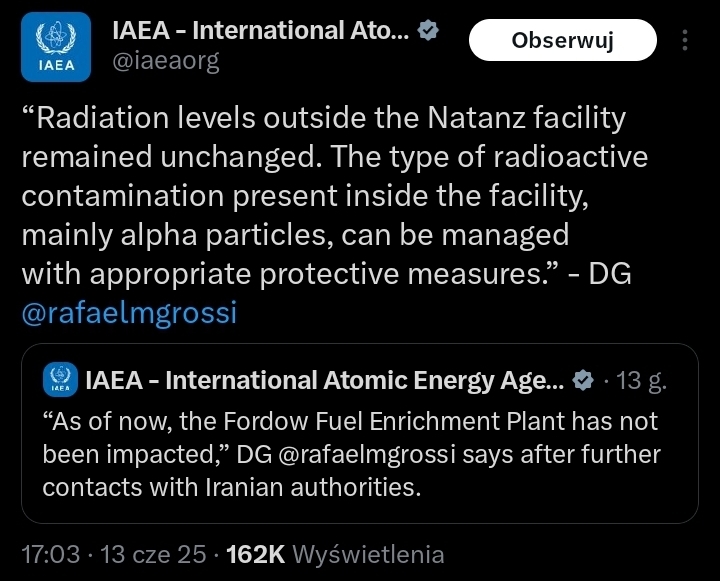Viewport: 720px width, 581px height.
Task: Open the blue @rafaelmgrossi mention link
Action: click(x=129, y=313)
